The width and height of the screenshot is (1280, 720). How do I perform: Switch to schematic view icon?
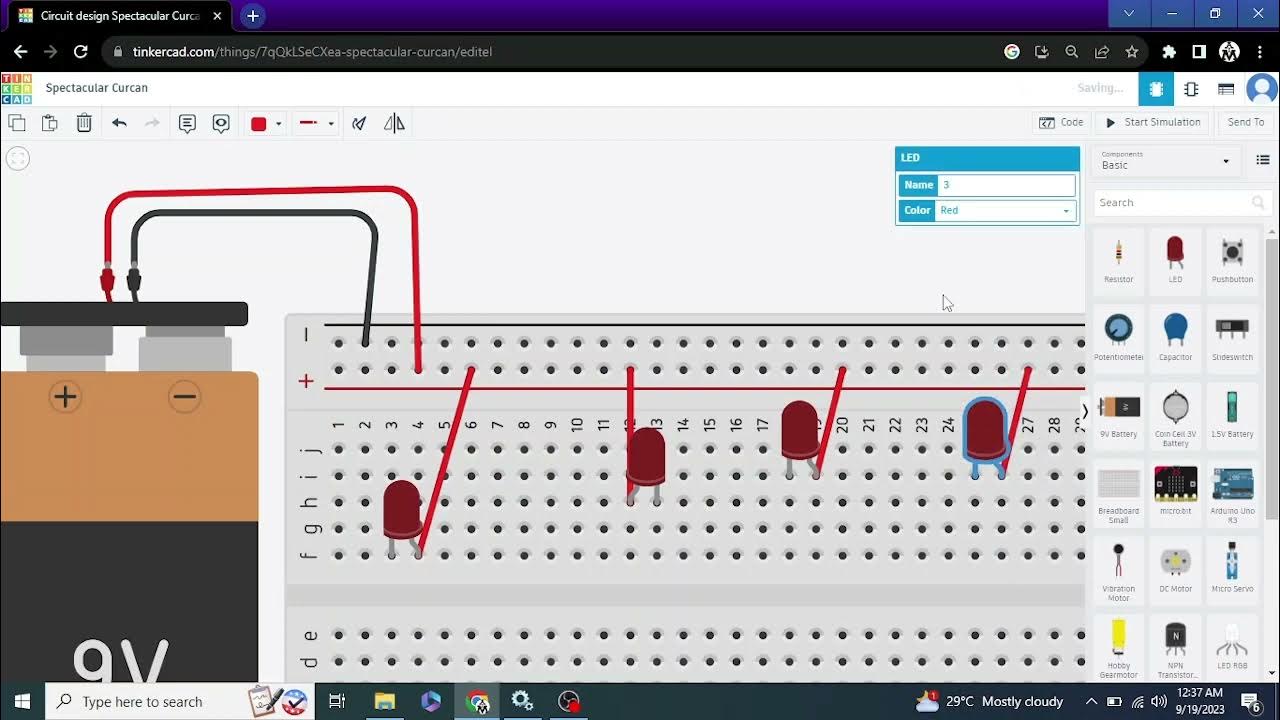pos(1191,89)
